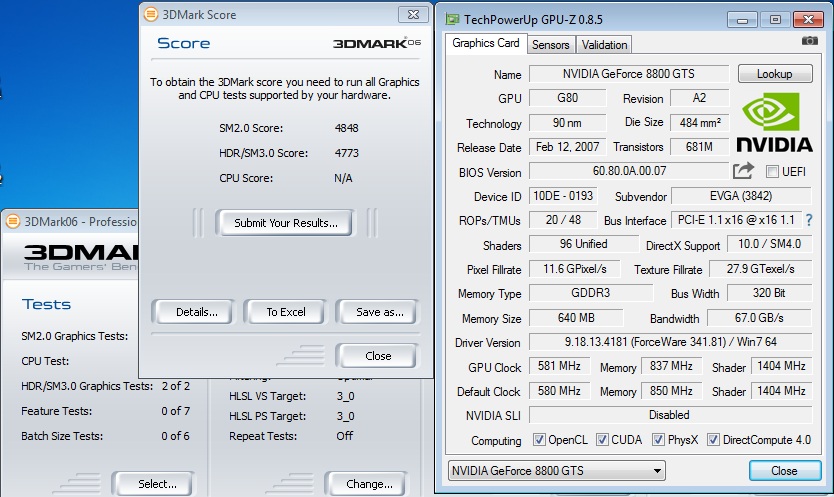The image size is (834, 497).
Task: Toggle the DirectCompute 4.0 checkbox
Action: 713,440
